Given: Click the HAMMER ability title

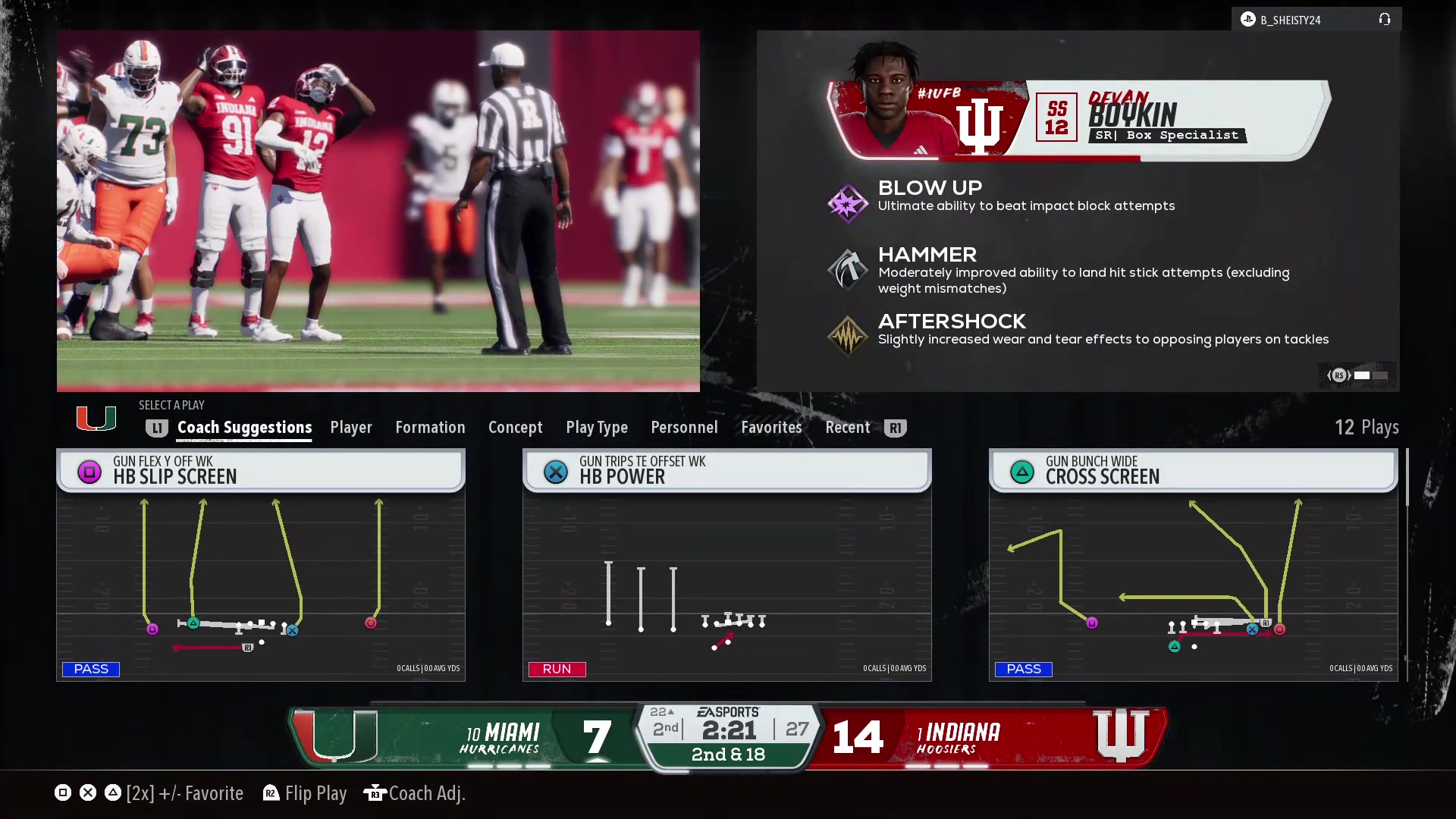Looking at the screenshot, I should coord(927,254).
